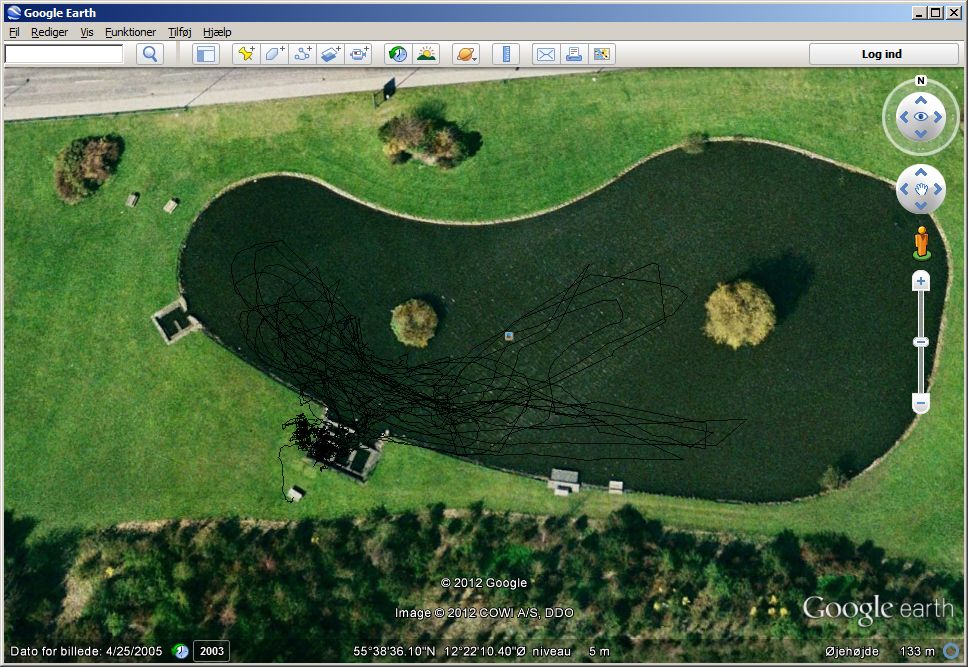
Task: Start recording a tour
Action: coord(359,54)
